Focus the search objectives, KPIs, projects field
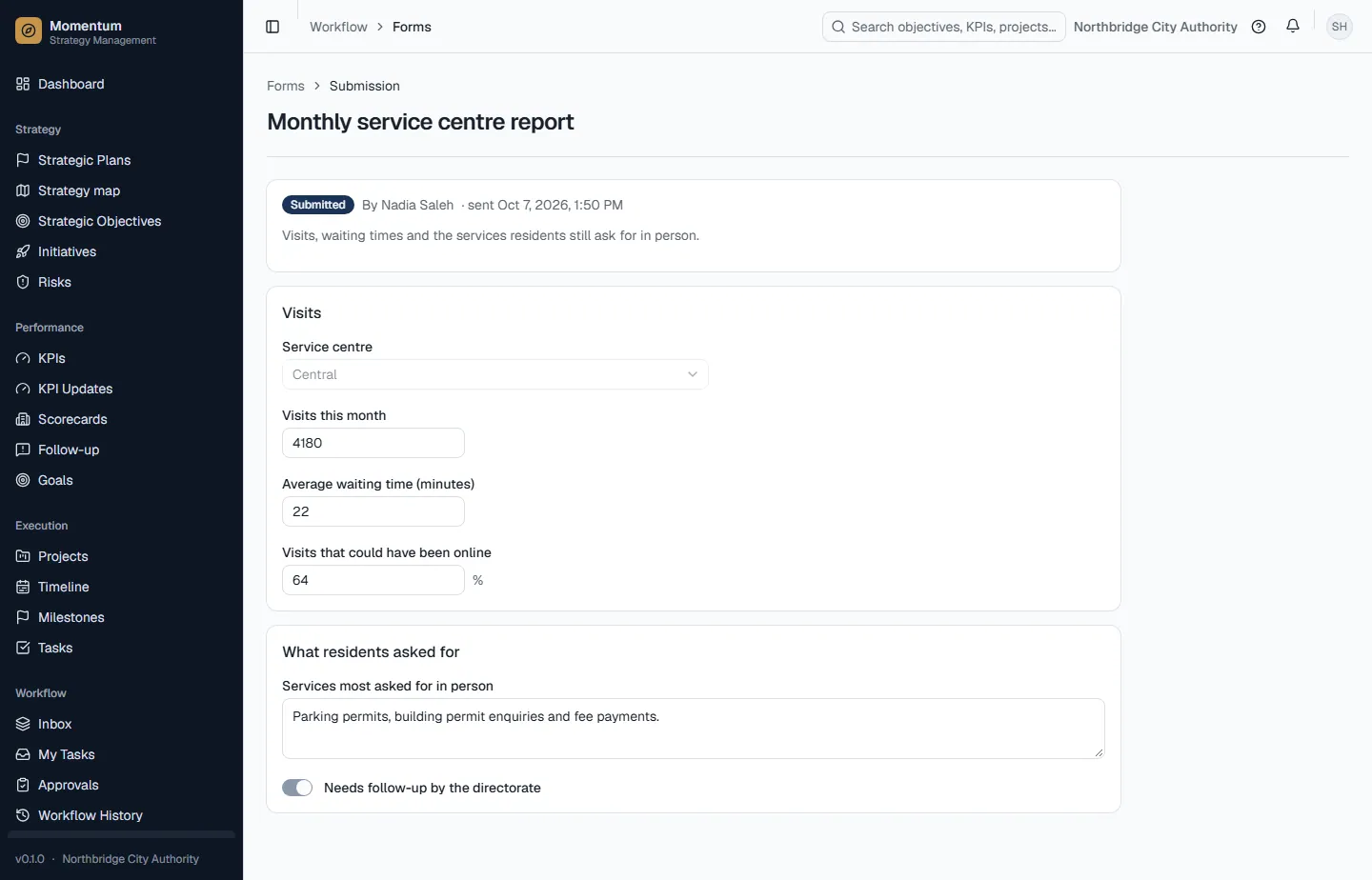Image resolution: width=1372 pixels, height=880 pixels. pos(944,27)
